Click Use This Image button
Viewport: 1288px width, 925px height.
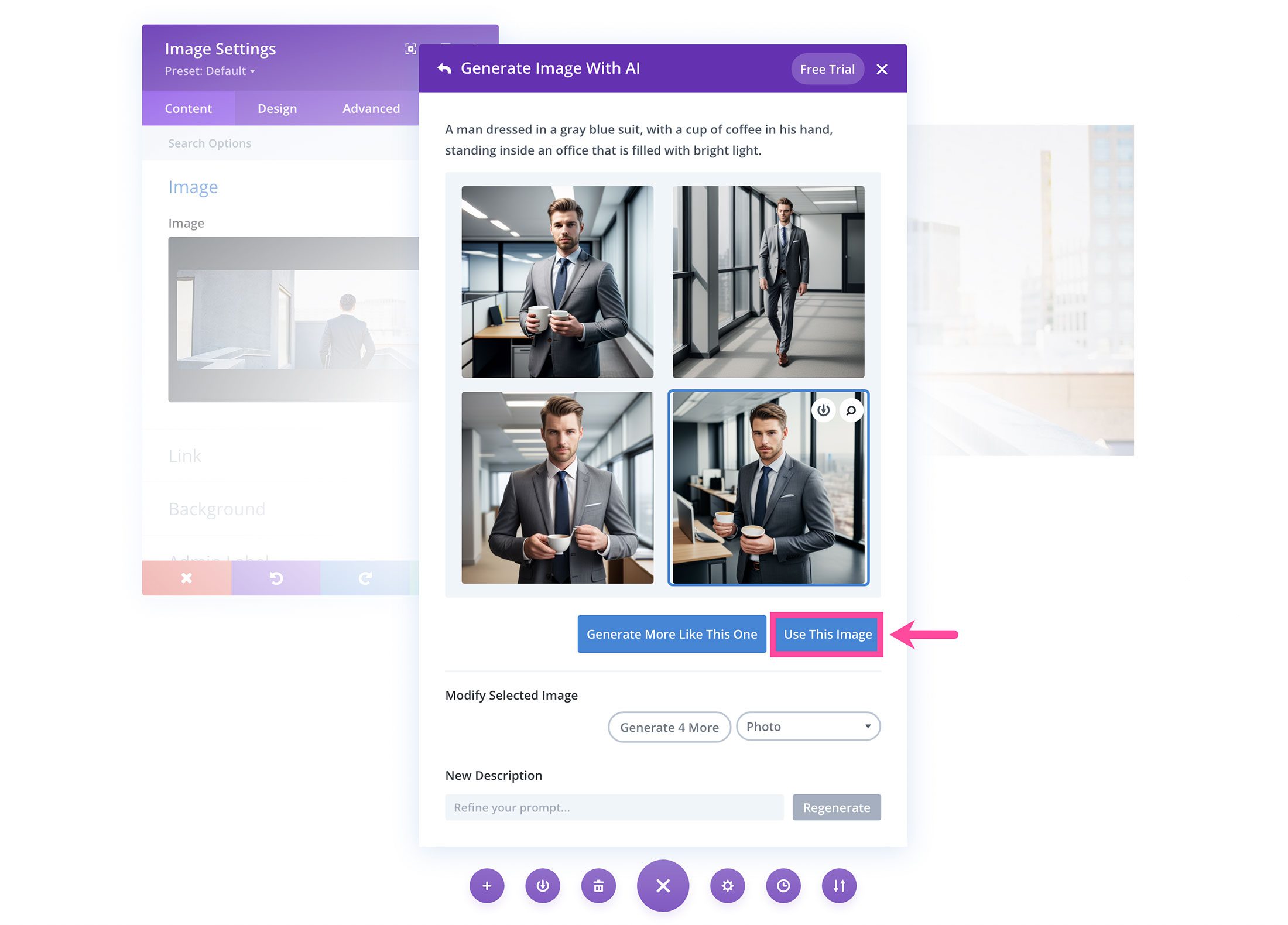(x=825, y=633)
